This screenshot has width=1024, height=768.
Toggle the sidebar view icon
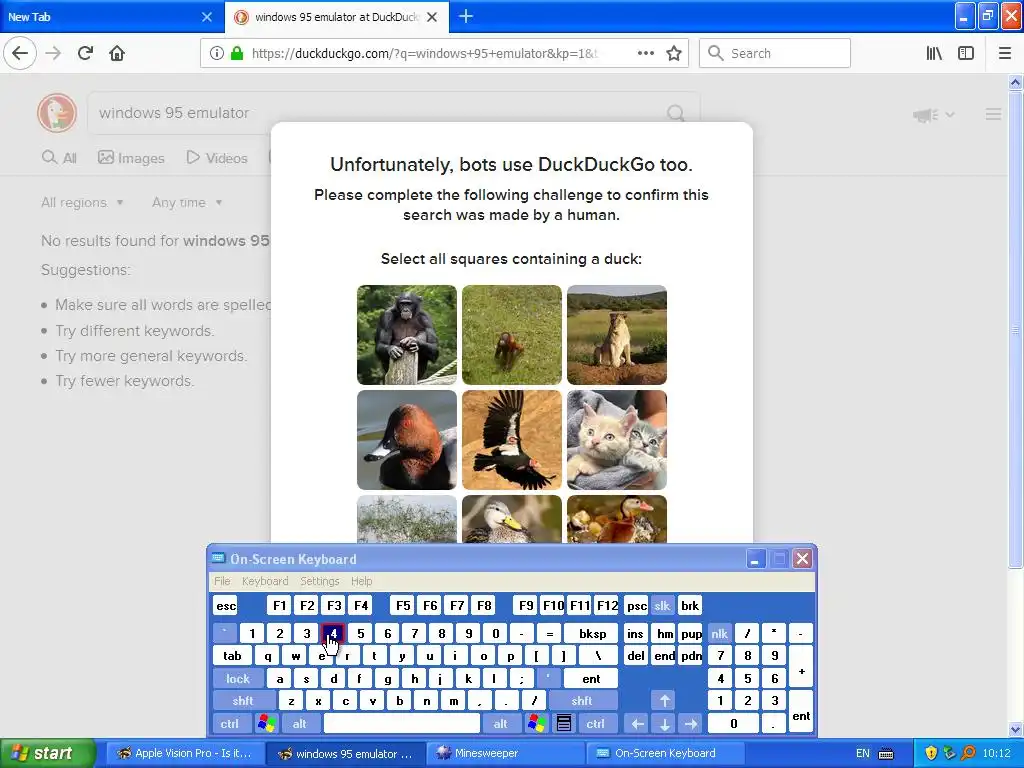[x=966, y=53]
